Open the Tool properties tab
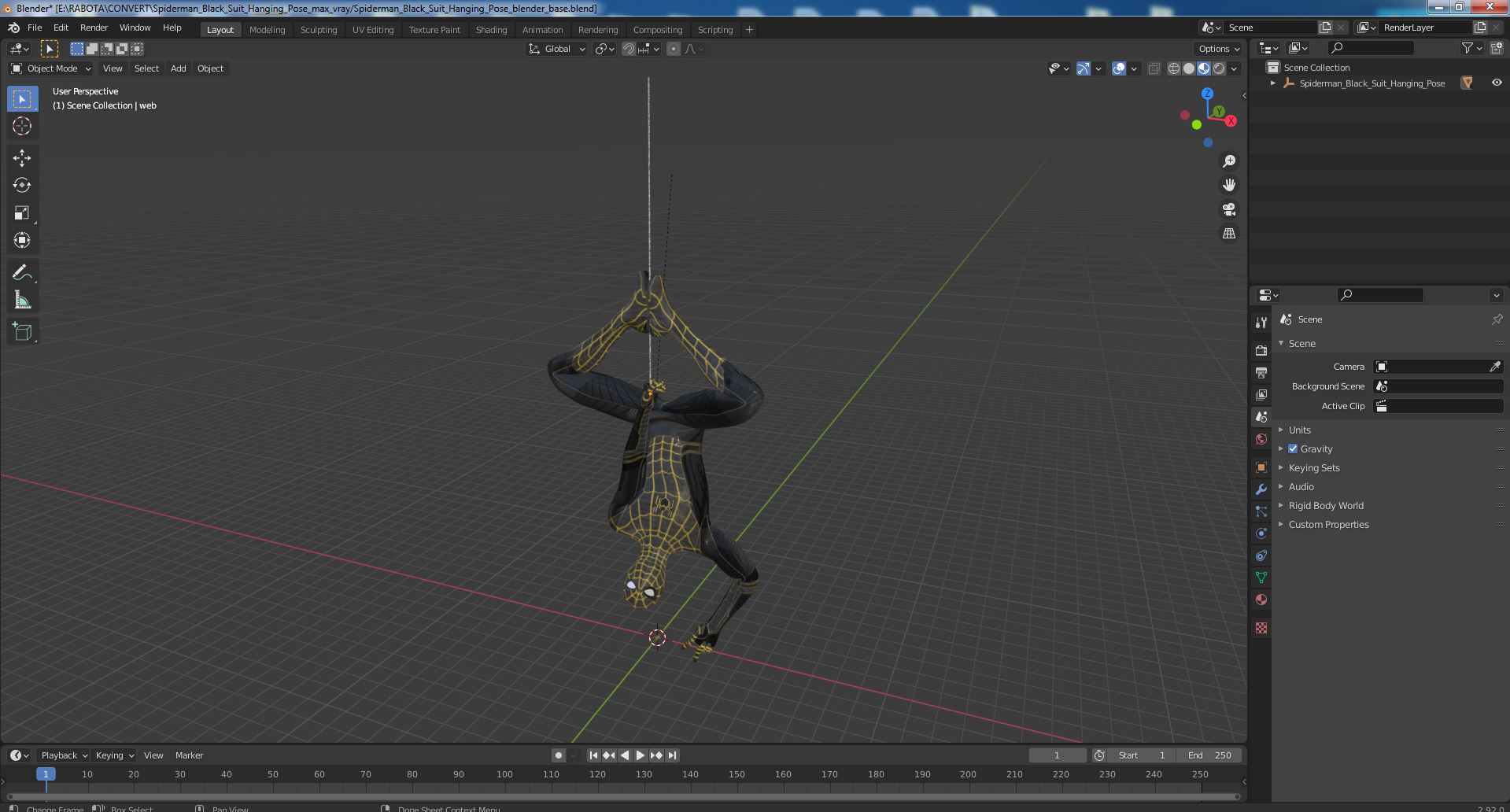This screenshot has width=1510, height=812. point(1261,323)
